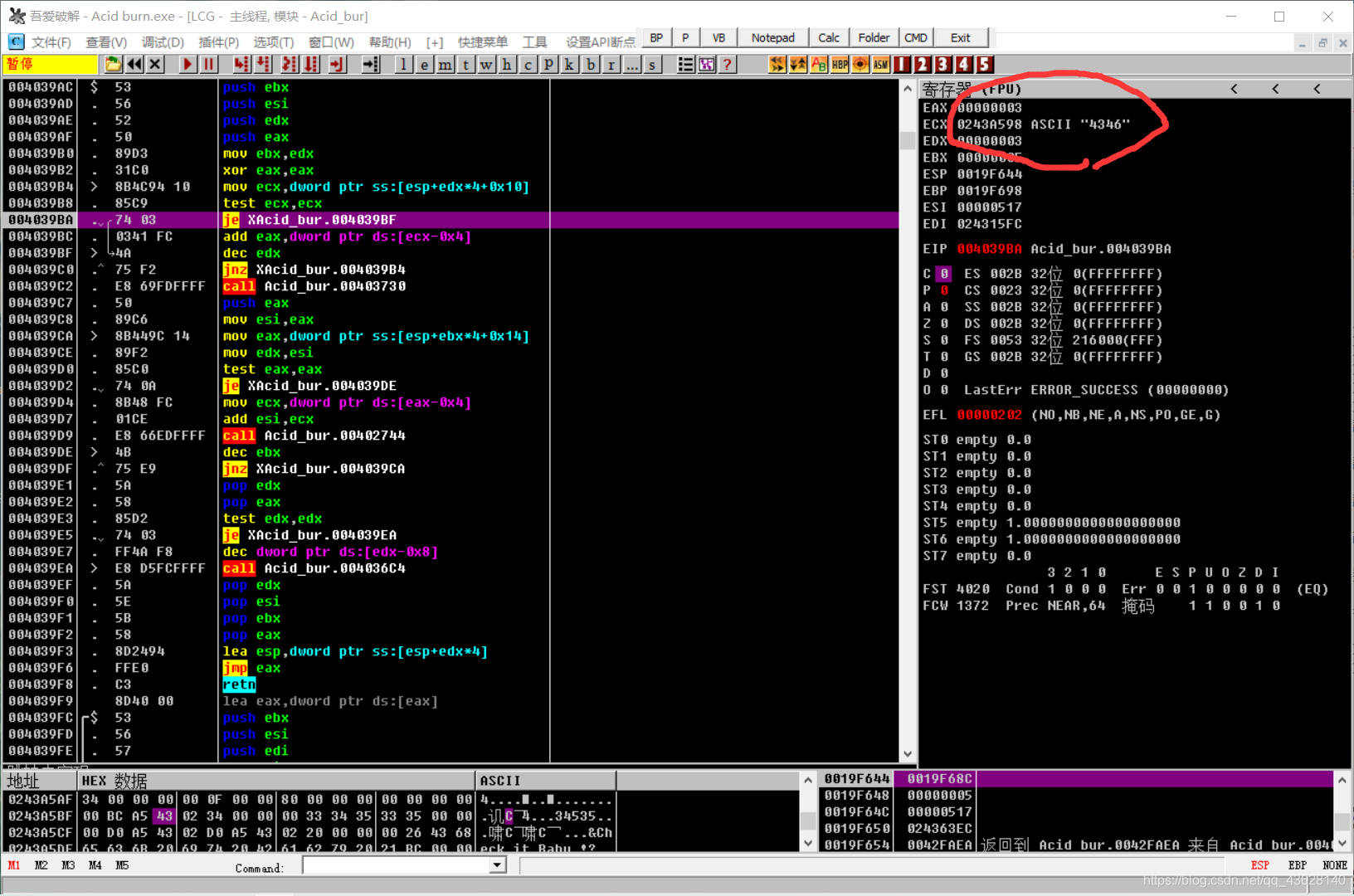1354x896 pixels.
Task: Open the 文件(F) menu
Action: coord(51,42)
